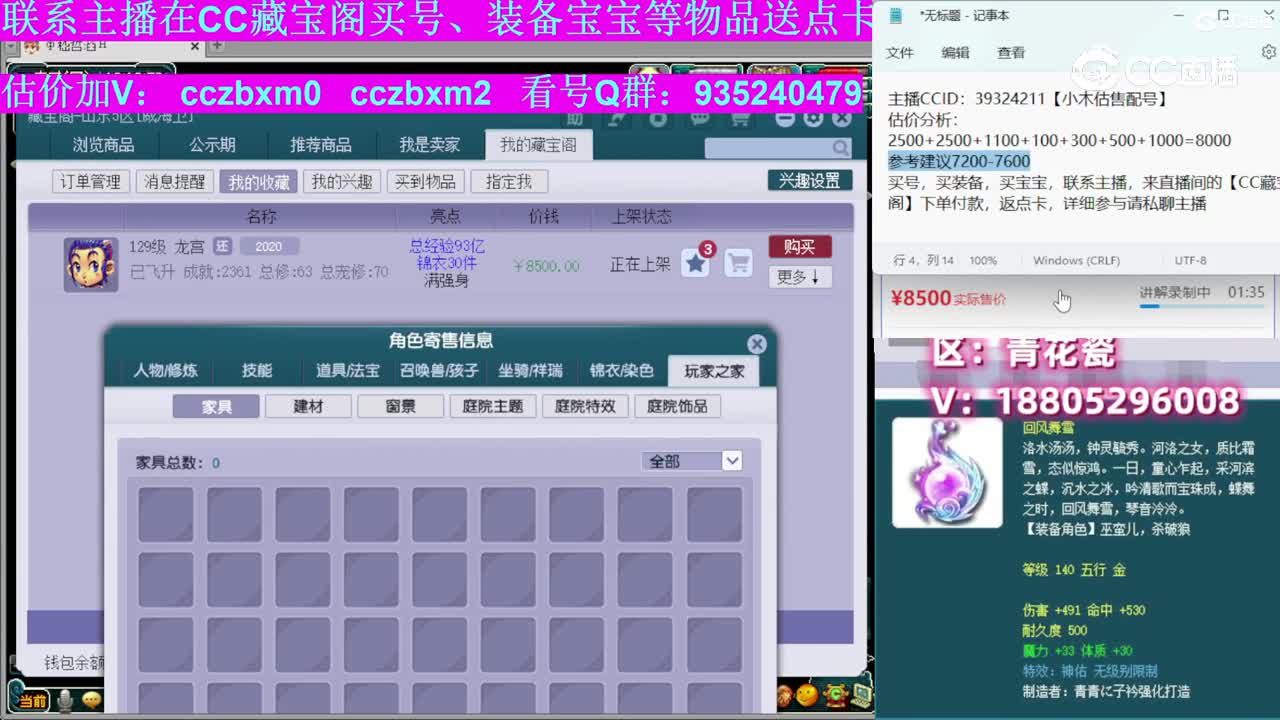This screenshot has height=720, width=1280.
Task: Click the red 购买 button
Action: click(x=800, y=247)
